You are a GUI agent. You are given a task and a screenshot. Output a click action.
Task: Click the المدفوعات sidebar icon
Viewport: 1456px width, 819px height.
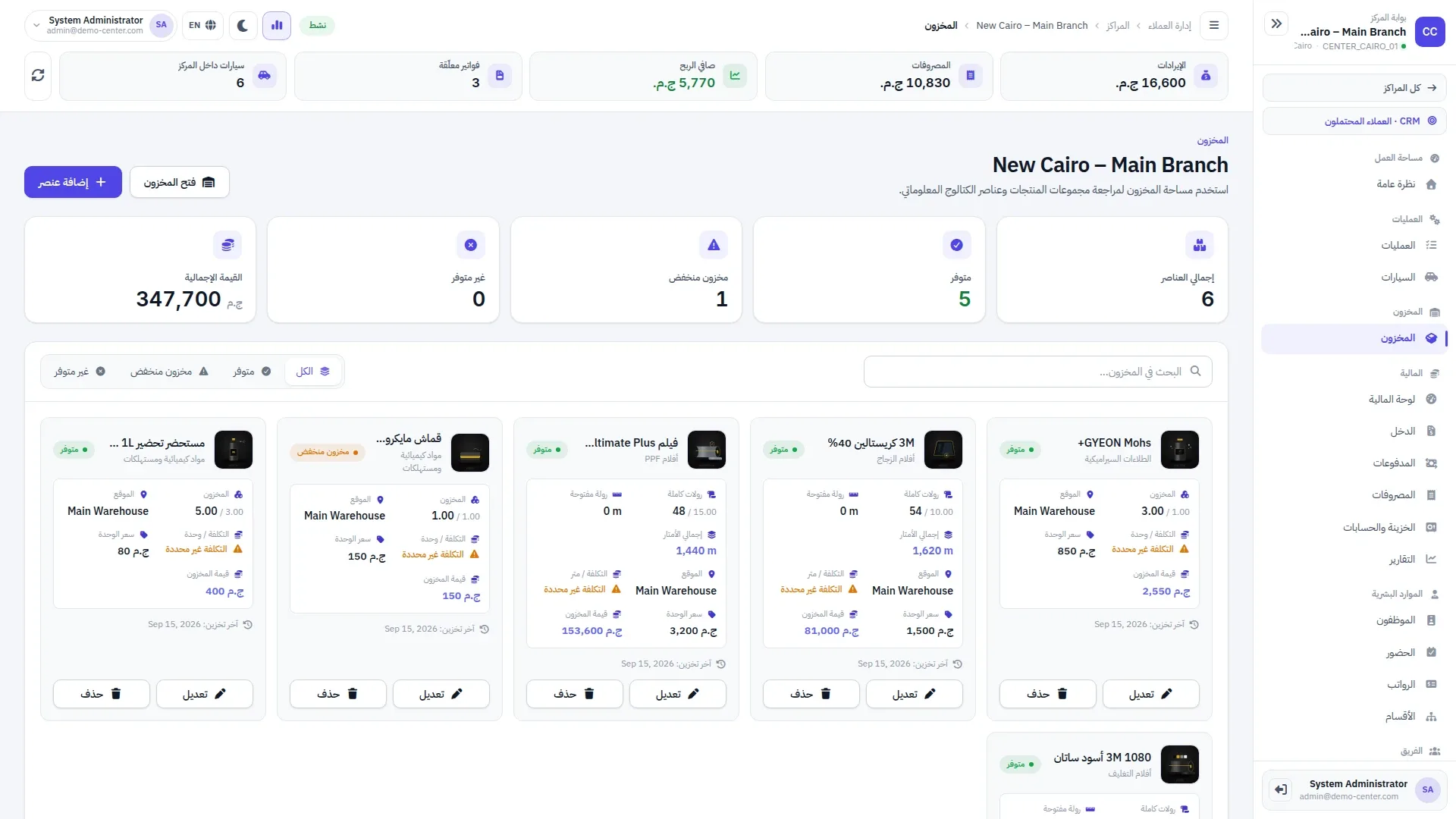tap(1431, 463)
